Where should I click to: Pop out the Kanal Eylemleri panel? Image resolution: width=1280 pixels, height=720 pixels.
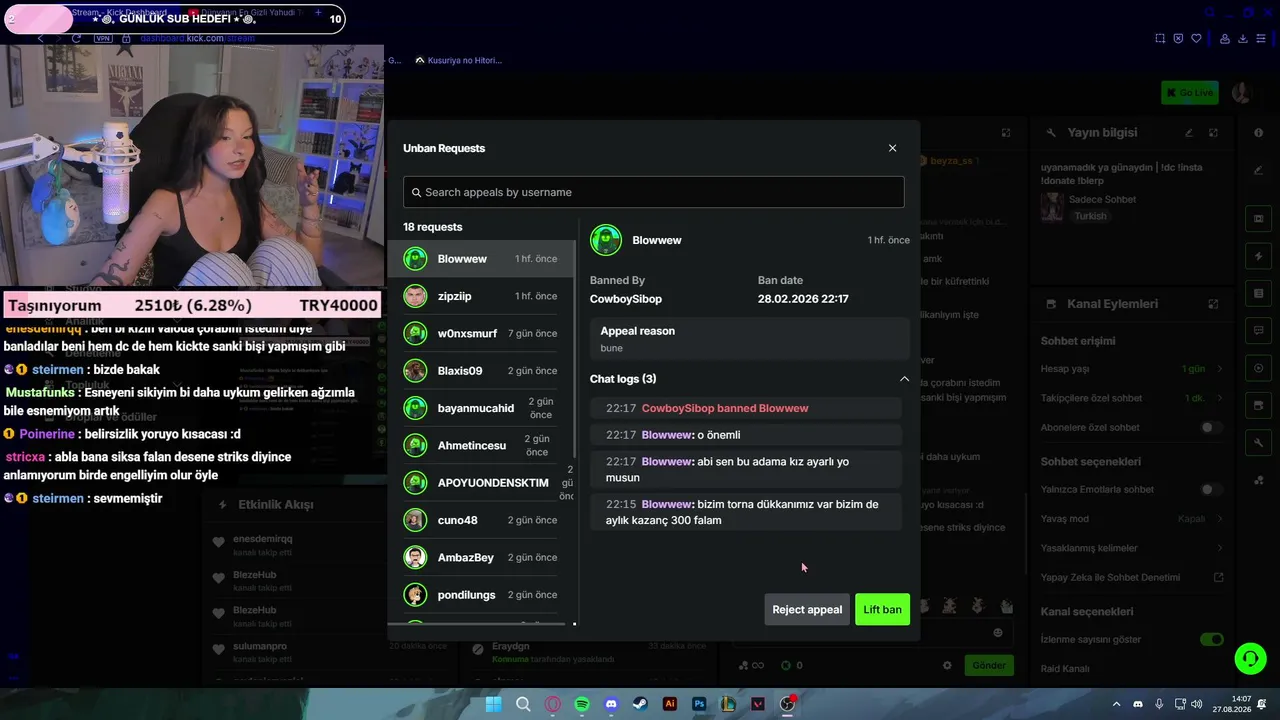[x=1213, y=304]
